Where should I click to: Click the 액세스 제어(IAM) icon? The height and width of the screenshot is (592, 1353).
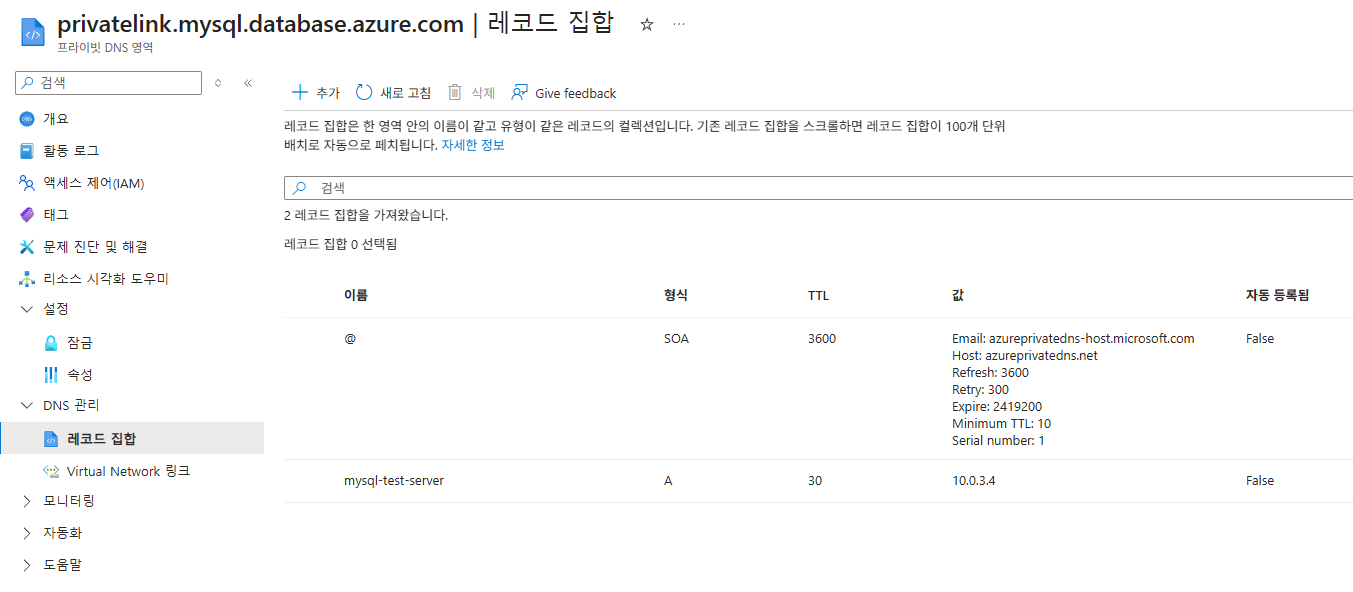tap(27, 183)
